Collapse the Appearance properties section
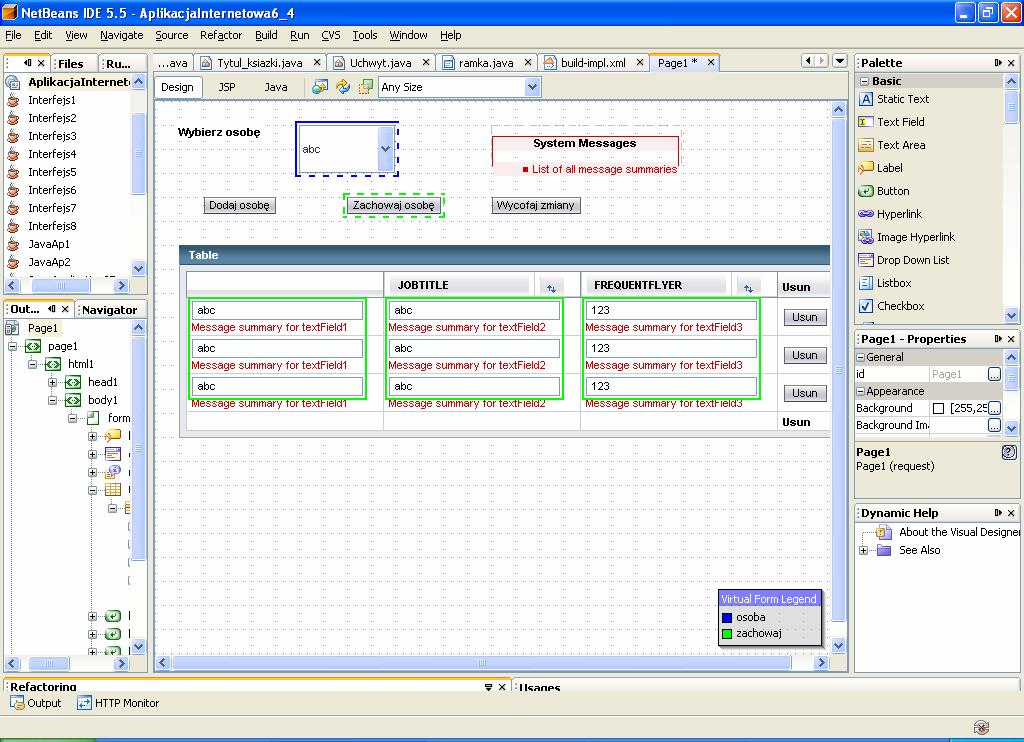 click(x=861, y=391)
